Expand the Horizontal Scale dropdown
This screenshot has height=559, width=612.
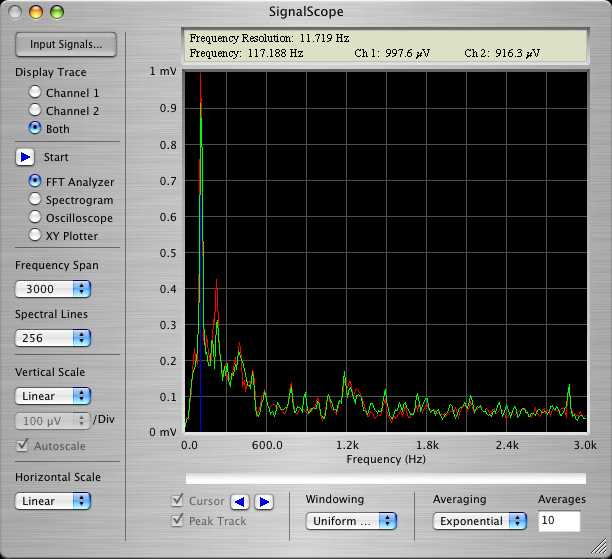click(x=53, y=501)
